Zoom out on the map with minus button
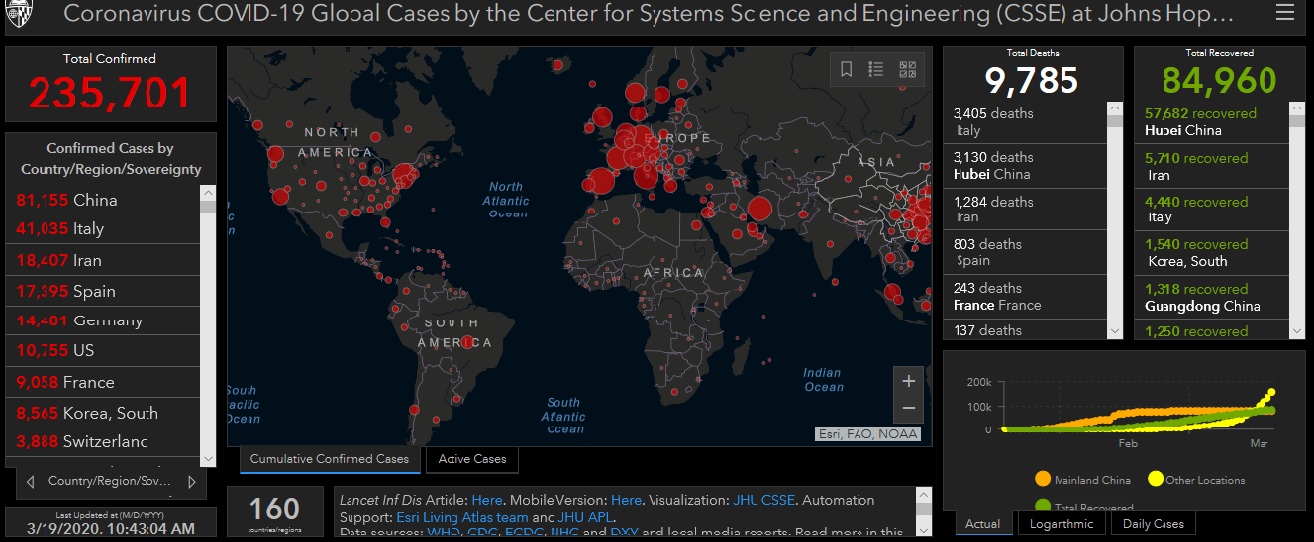The width and height of the screenshot is (1314, 542). click(908, 408)
